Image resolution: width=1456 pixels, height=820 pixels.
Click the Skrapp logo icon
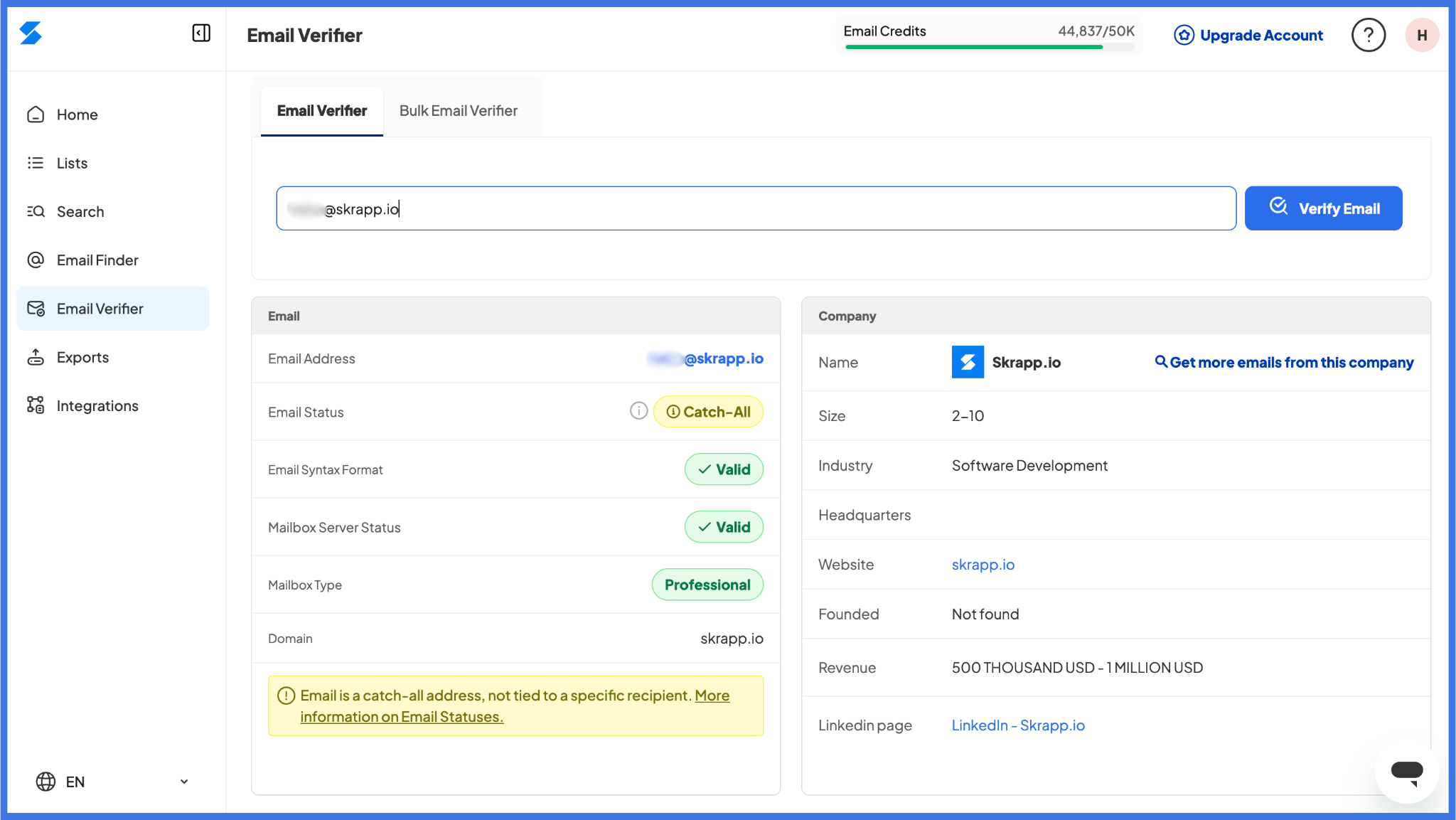pos(31,33)
